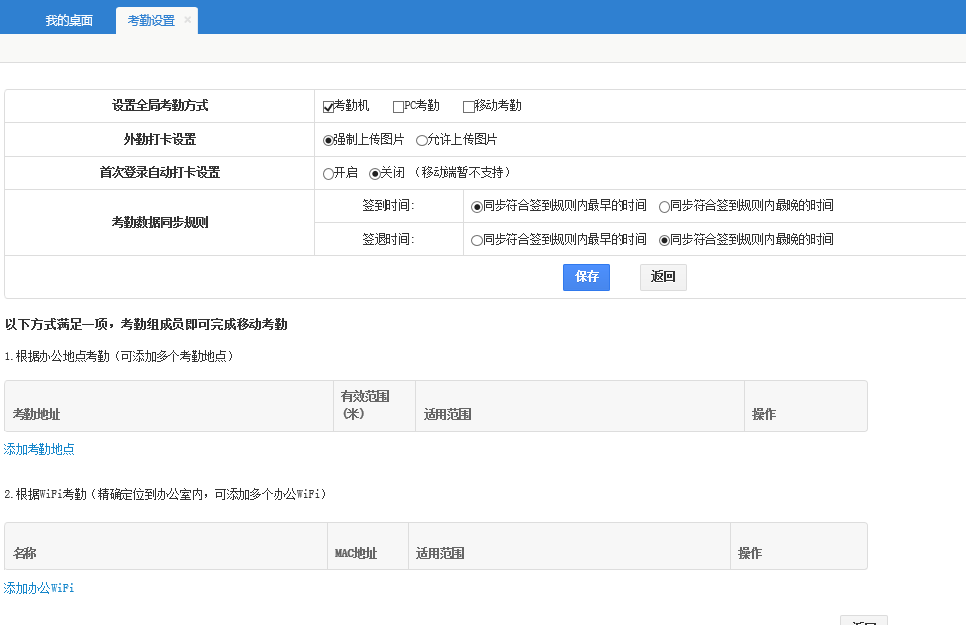Enable the 移动考勤 checkbox
966x625 pixels.
[x=468, y=107]
